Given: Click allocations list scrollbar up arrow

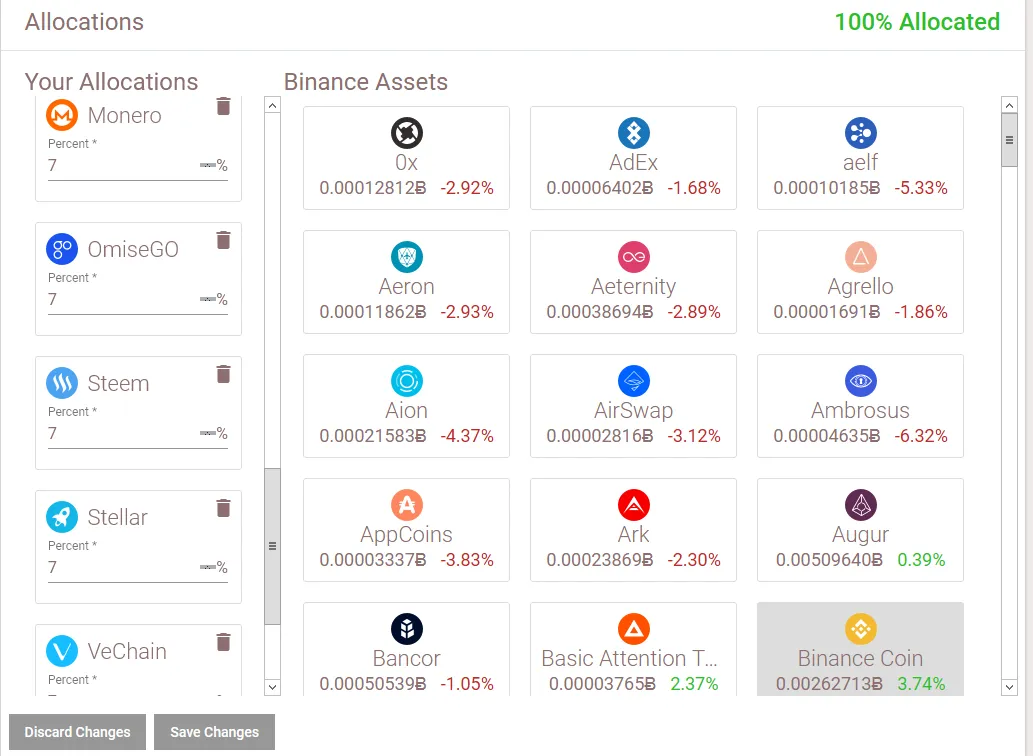Looking at the screenshot, I should tap(272, 105).
